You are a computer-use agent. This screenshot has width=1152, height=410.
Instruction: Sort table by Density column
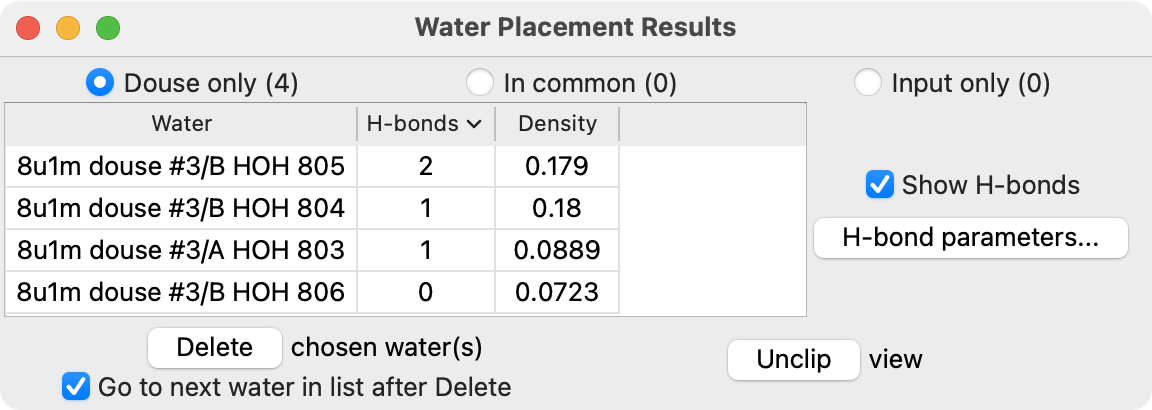click(x=557, y=124)
